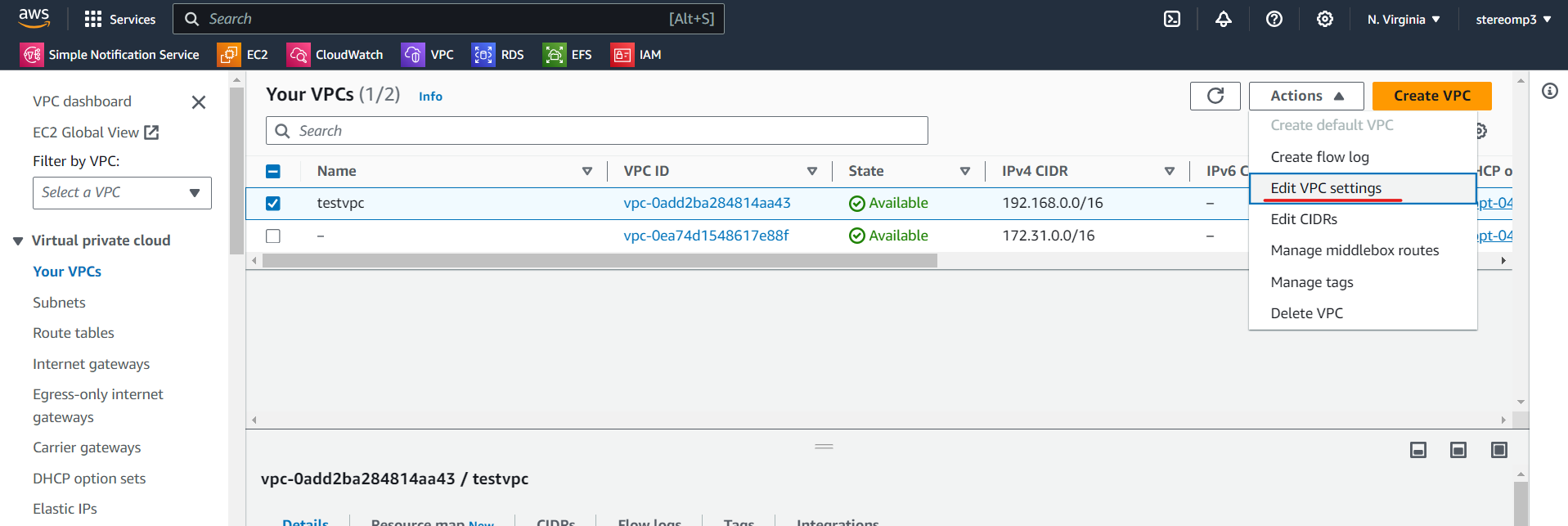Sort by the VPC ID column arrow
Viewport: 1568px width, 526px height.
[812, 171]
